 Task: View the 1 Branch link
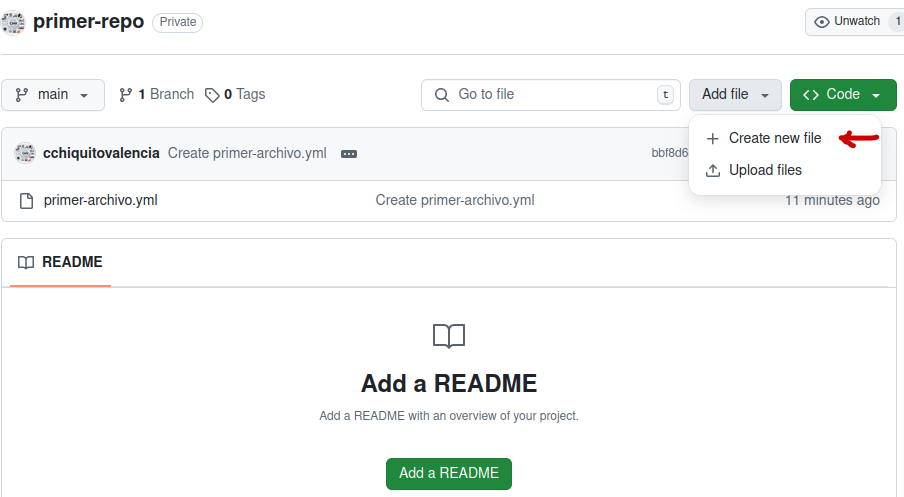[156, 95]
